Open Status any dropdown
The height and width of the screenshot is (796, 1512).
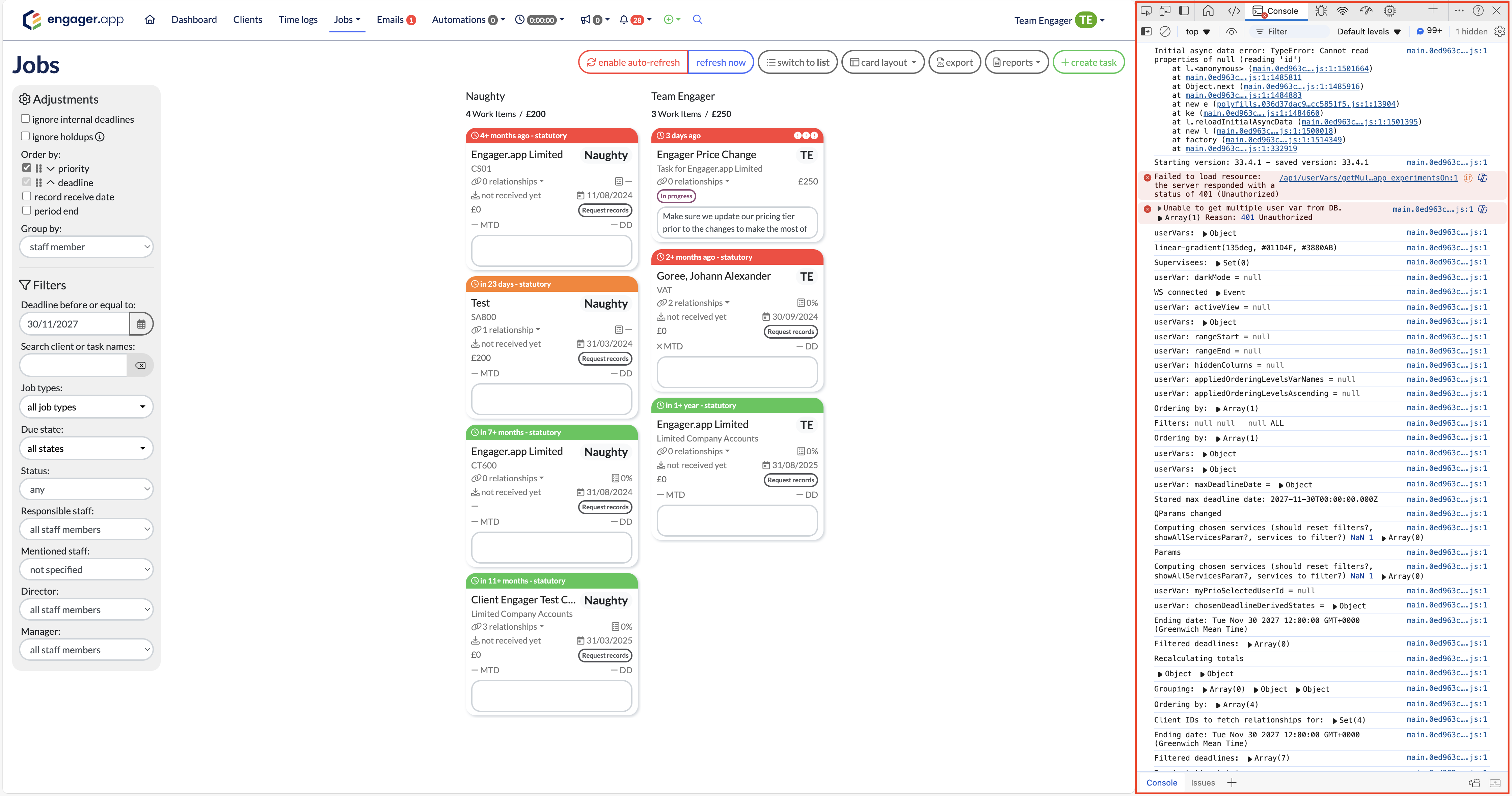pos(87,489)
